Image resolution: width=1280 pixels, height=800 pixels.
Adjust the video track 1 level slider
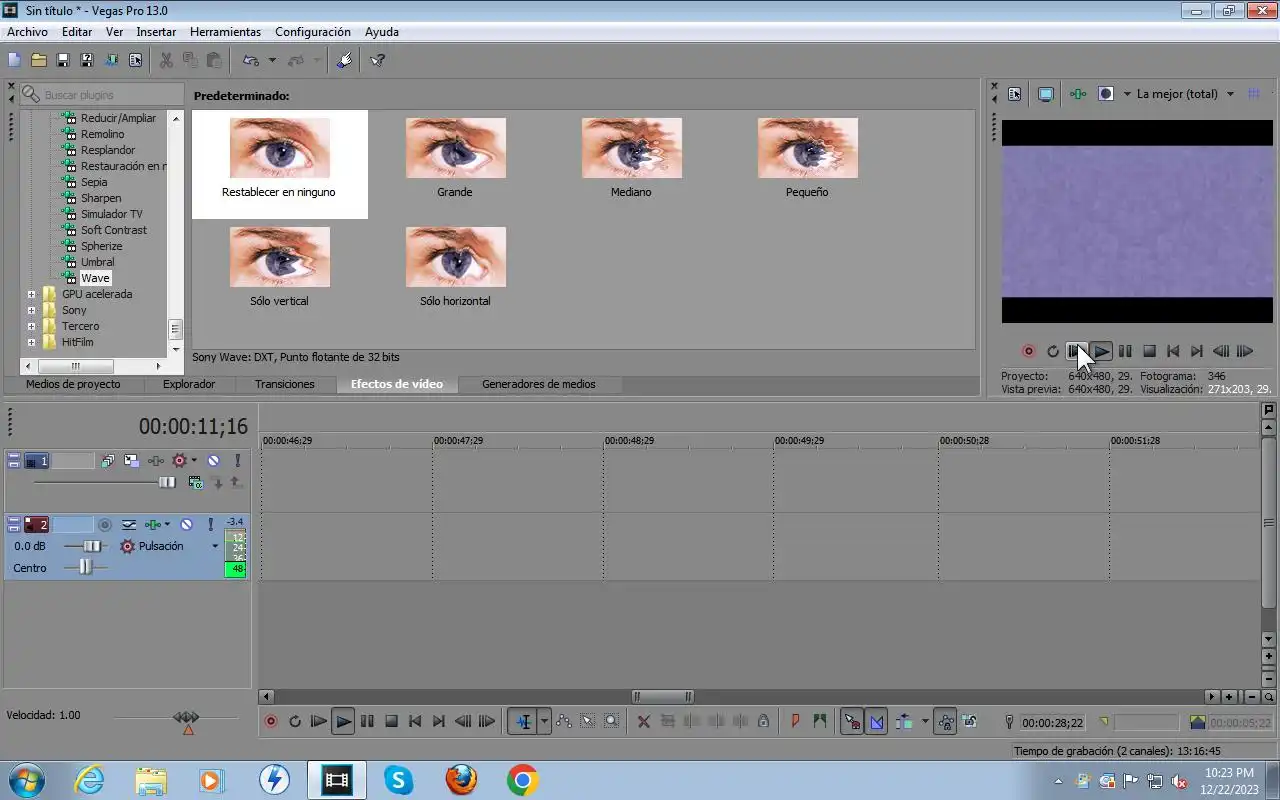(x=167, y=482)
